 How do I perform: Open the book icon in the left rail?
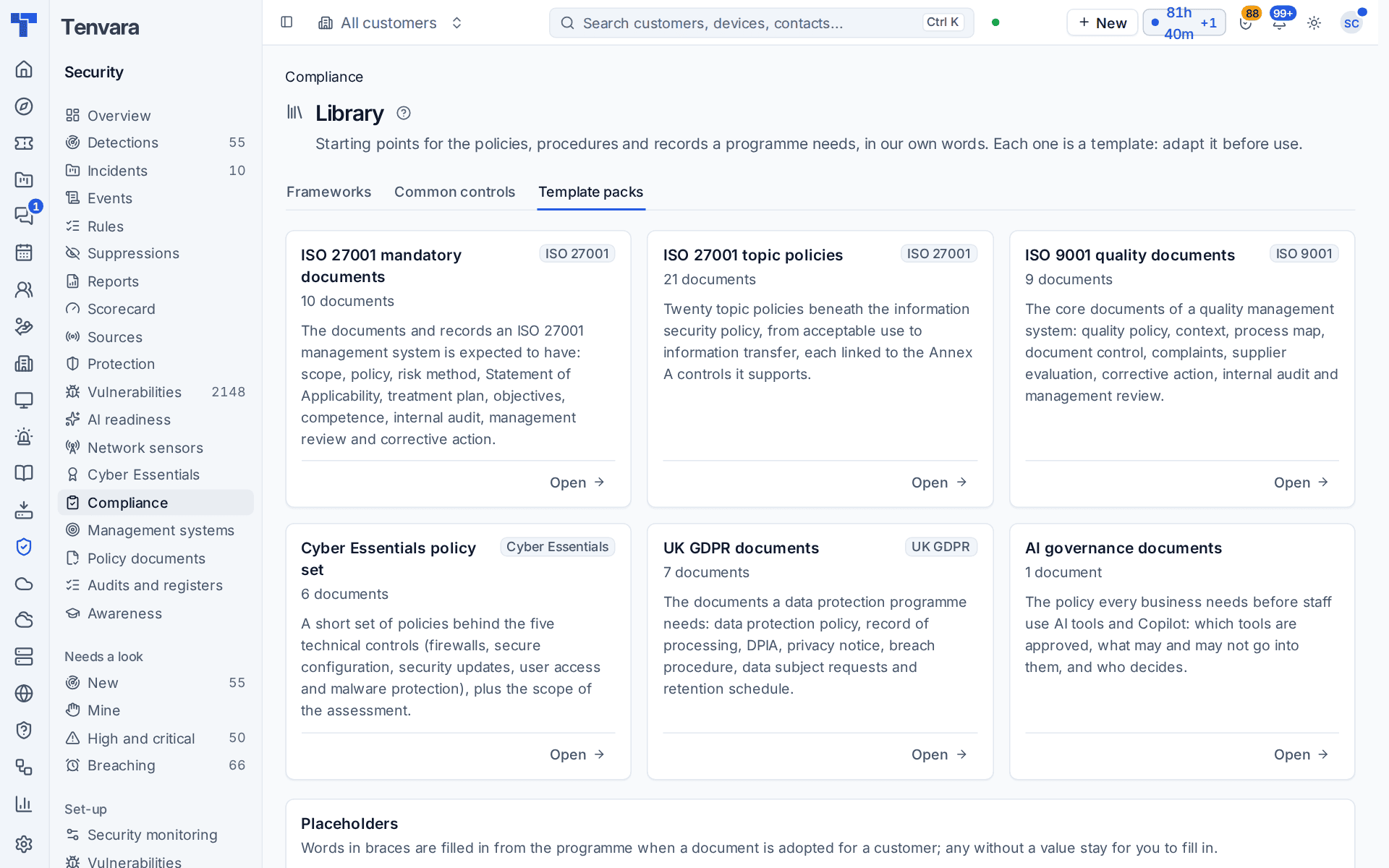24,473
